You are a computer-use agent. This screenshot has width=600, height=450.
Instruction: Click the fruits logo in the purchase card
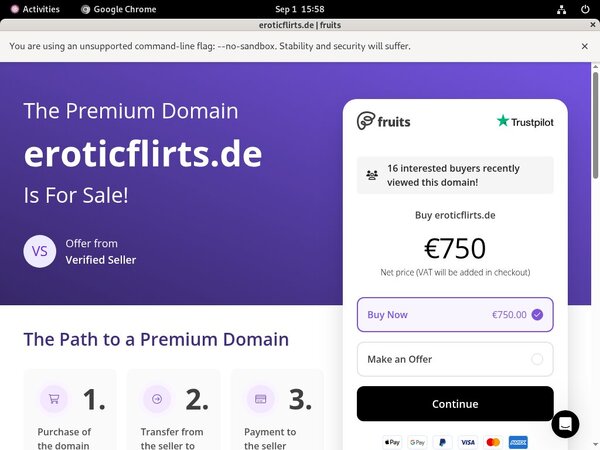tap(384, 121)
